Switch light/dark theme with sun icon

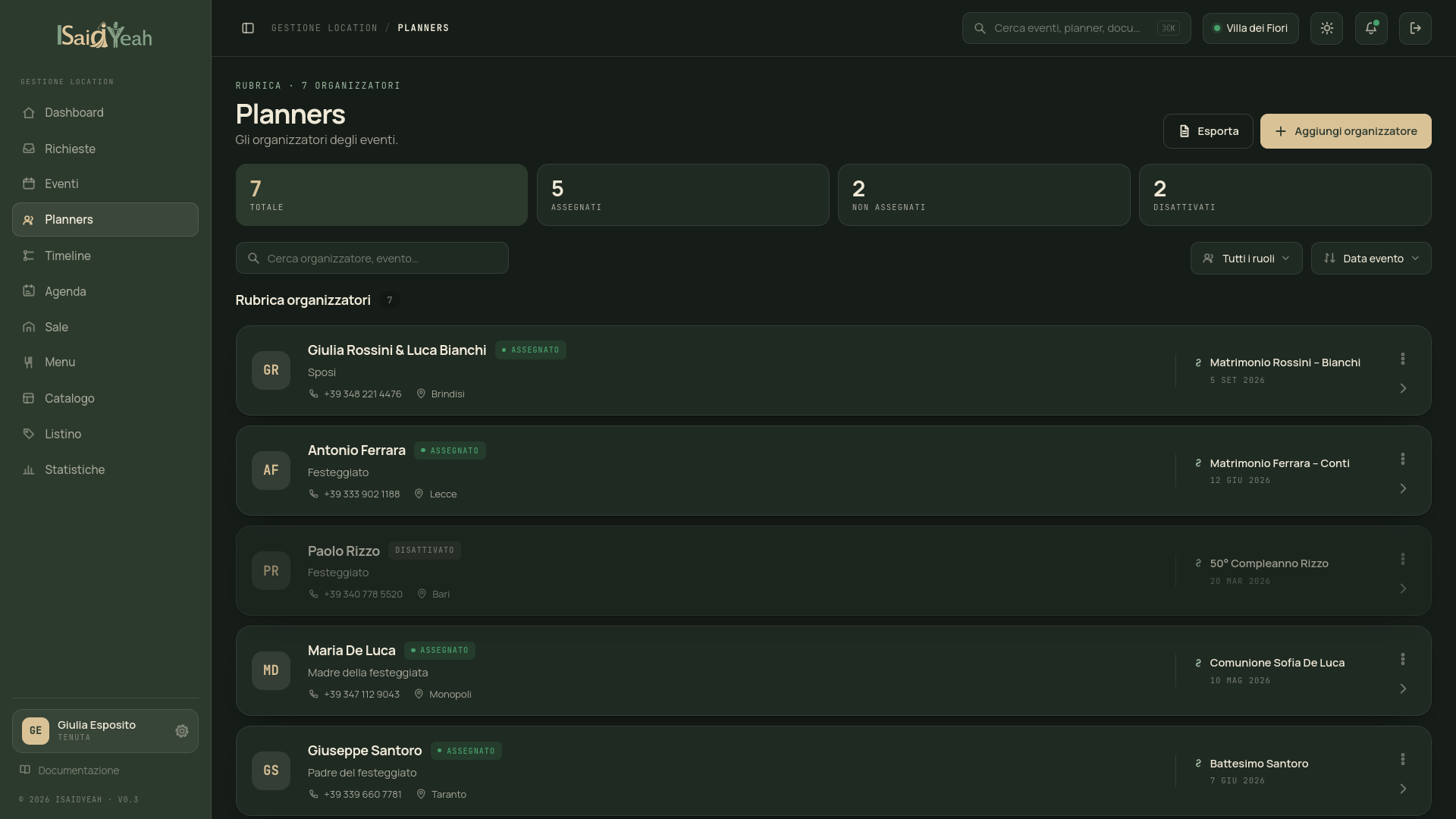pyautogui.click(x=1326, y=28)
